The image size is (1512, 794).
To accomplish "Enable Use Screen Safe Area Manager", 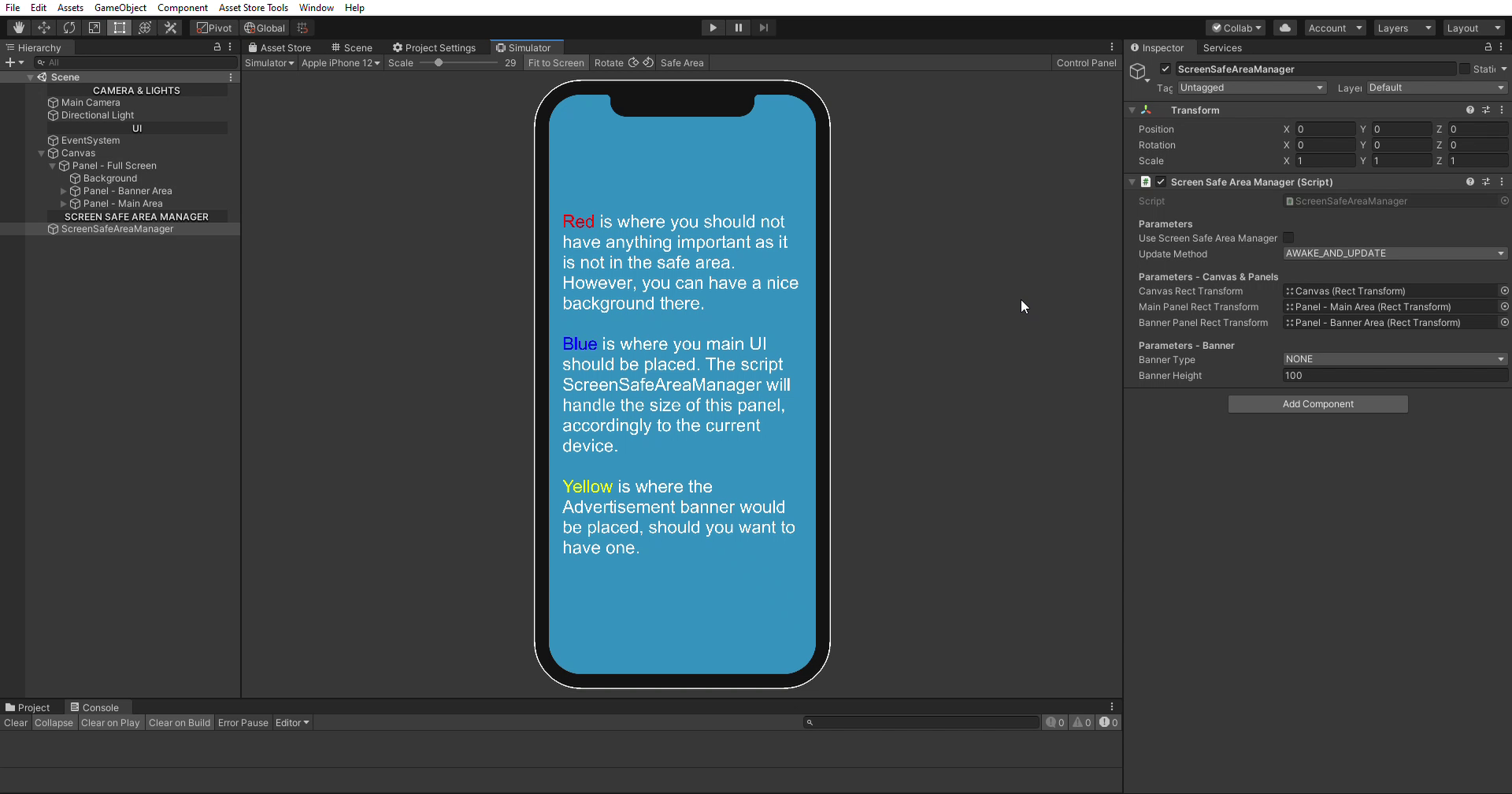I will click(1288, 238).
